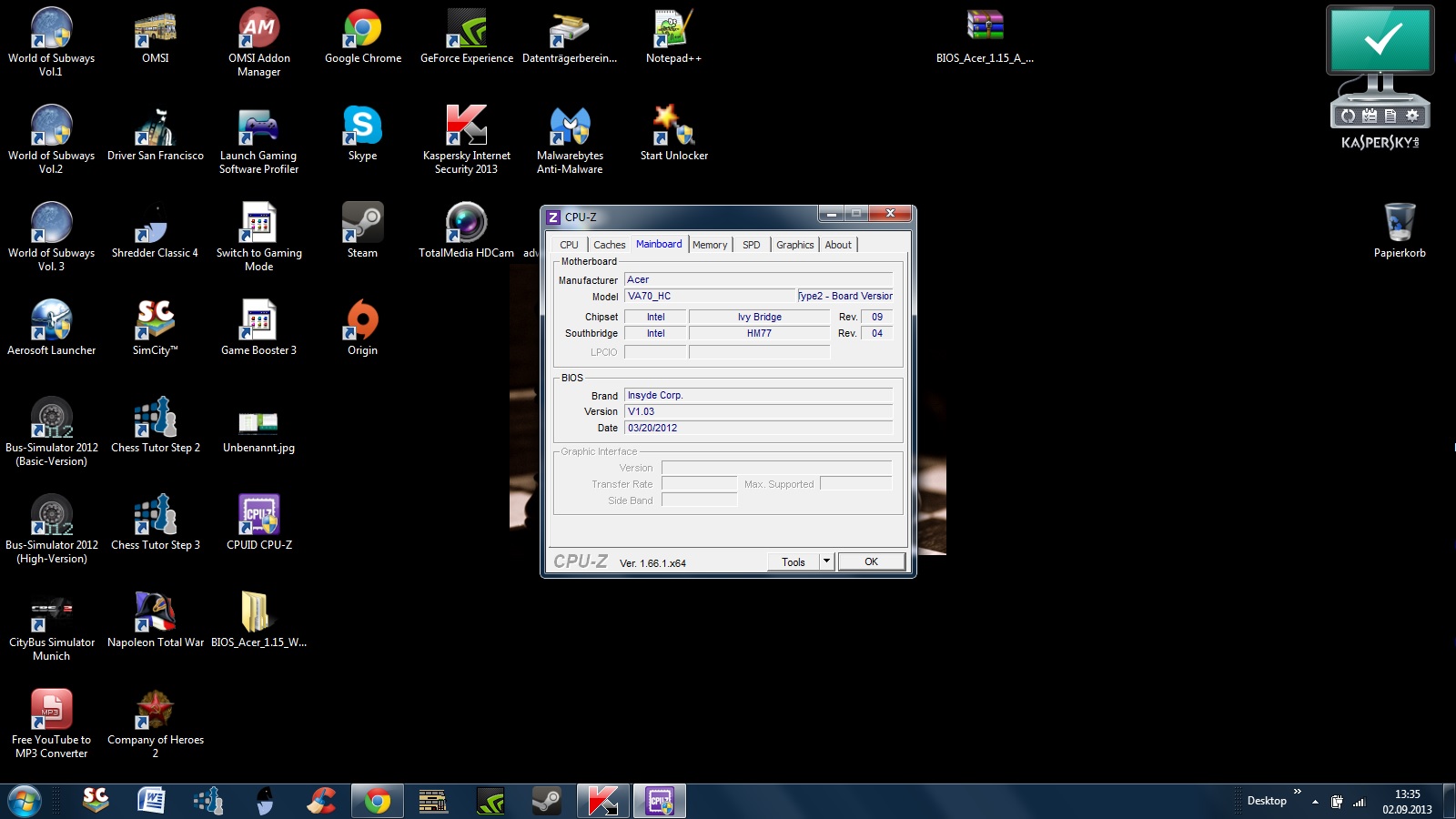Expand the Tools dropdown arrow in CPU-Z
The height and width of the screenshot is (819, 1456).
coord(826,561)
